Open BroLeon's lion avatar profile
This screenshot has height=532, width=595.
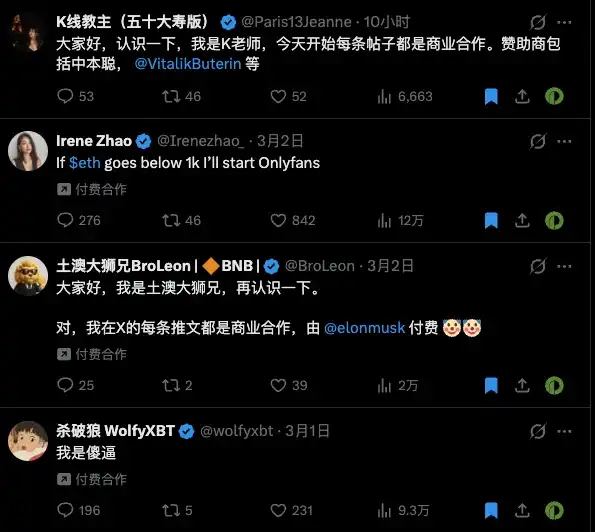click(28, 276)
